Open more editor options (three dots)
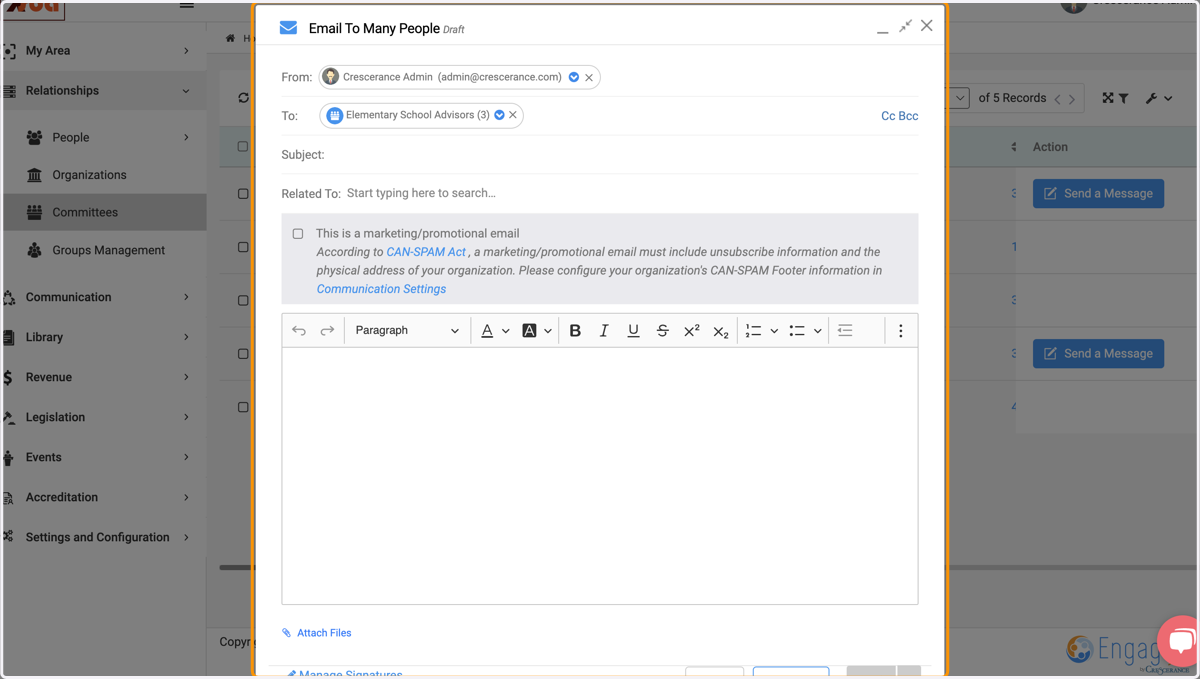The image size is (1200, 679). (900, 330)
